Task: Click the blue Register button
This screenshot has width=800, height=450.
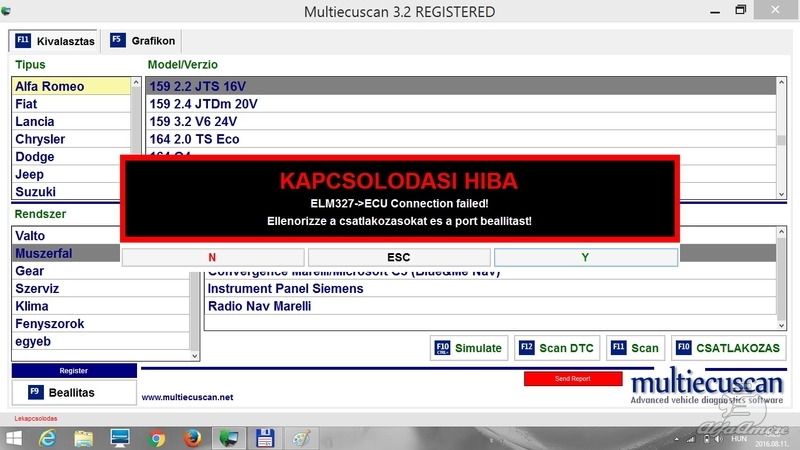Action: (x=74, y=371)
